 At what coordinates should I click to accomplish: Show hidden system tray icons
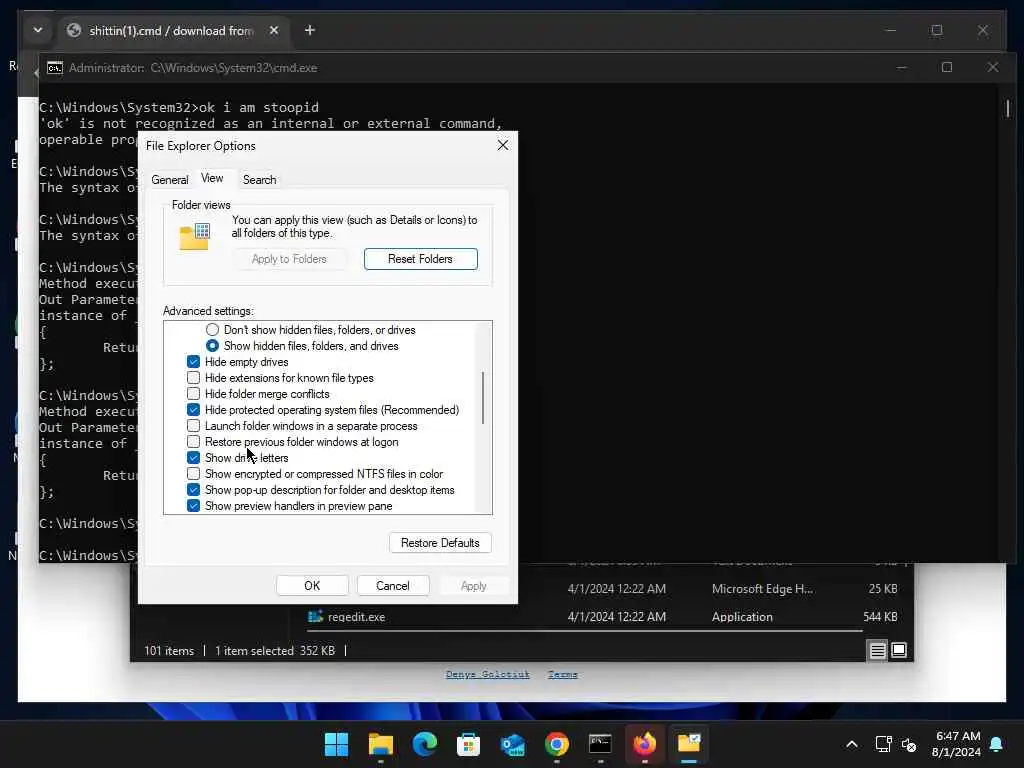click(852, 744)
